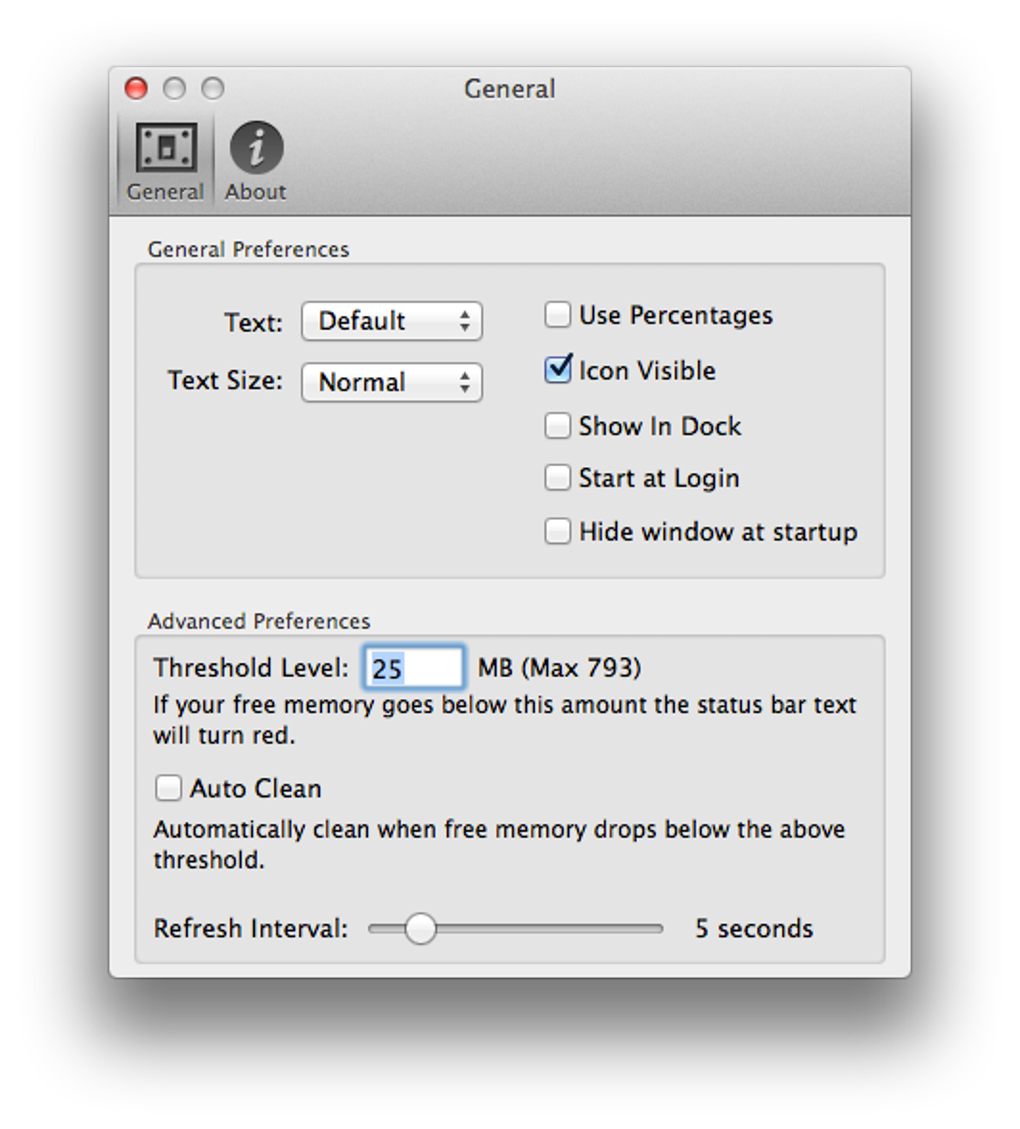The image size is (1020, 1129).
Task: Click the Refresh Interval slider knob
Action: [421, 929]
